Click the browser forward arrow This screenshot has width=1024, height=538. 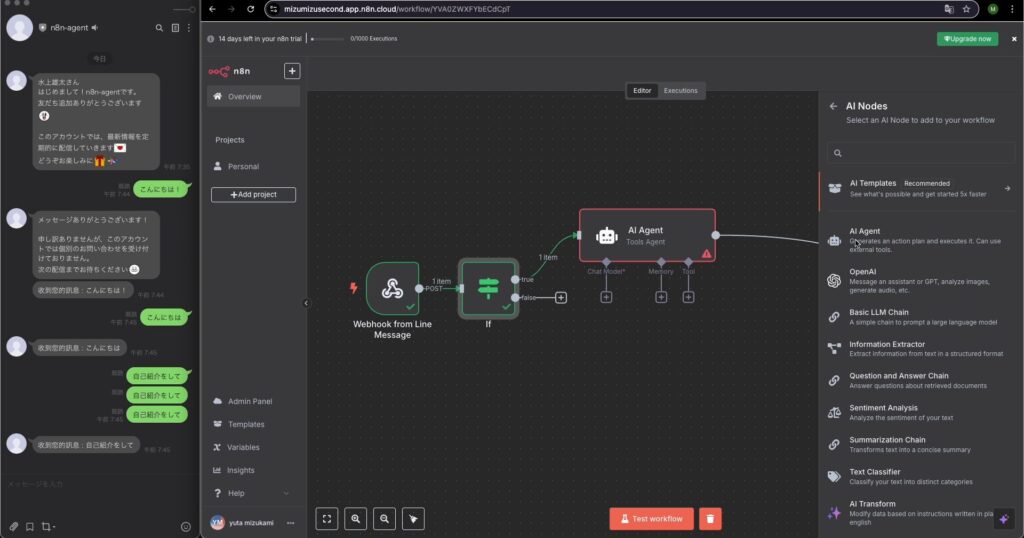(231, 9)
